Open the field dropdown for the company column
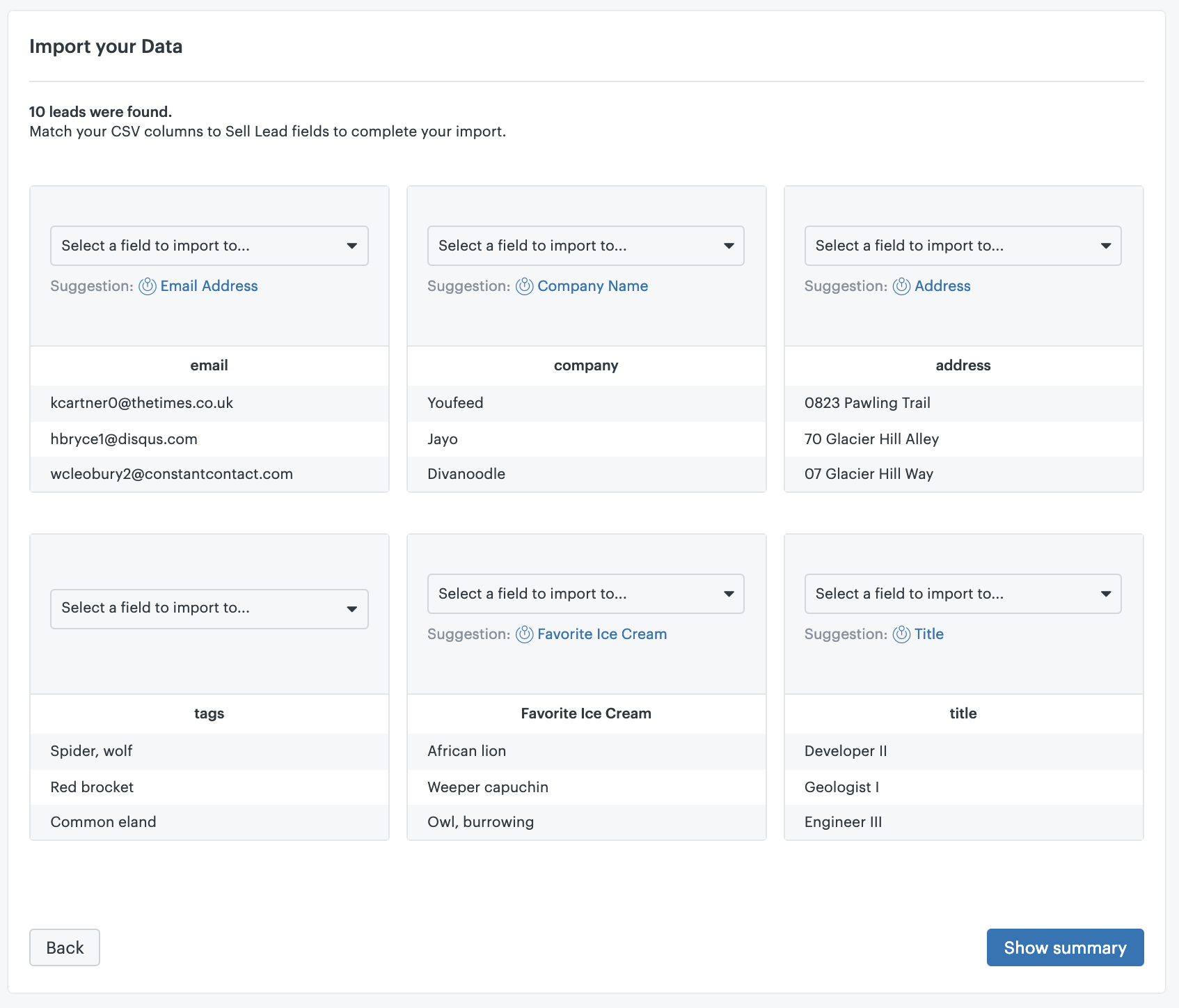Viewport: 1179px width, 1008px height. [x=586, y=246]
